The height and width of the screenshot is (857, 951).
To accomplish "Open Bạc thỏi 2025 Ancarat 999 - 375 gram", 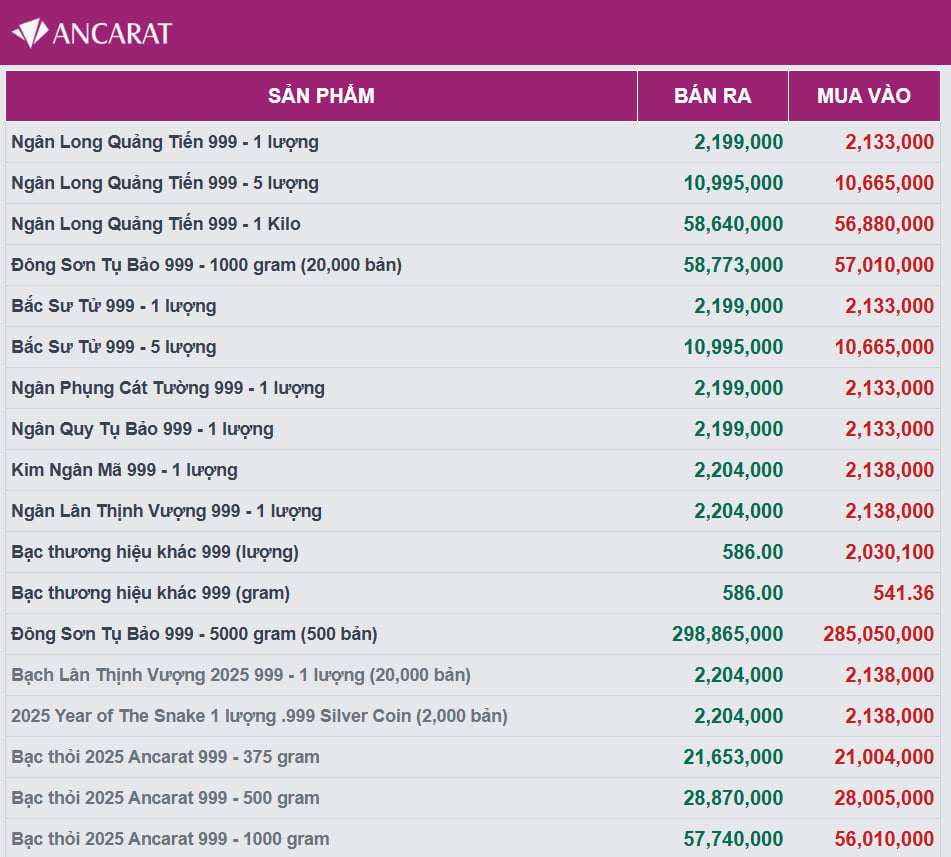I will [166, 757].
